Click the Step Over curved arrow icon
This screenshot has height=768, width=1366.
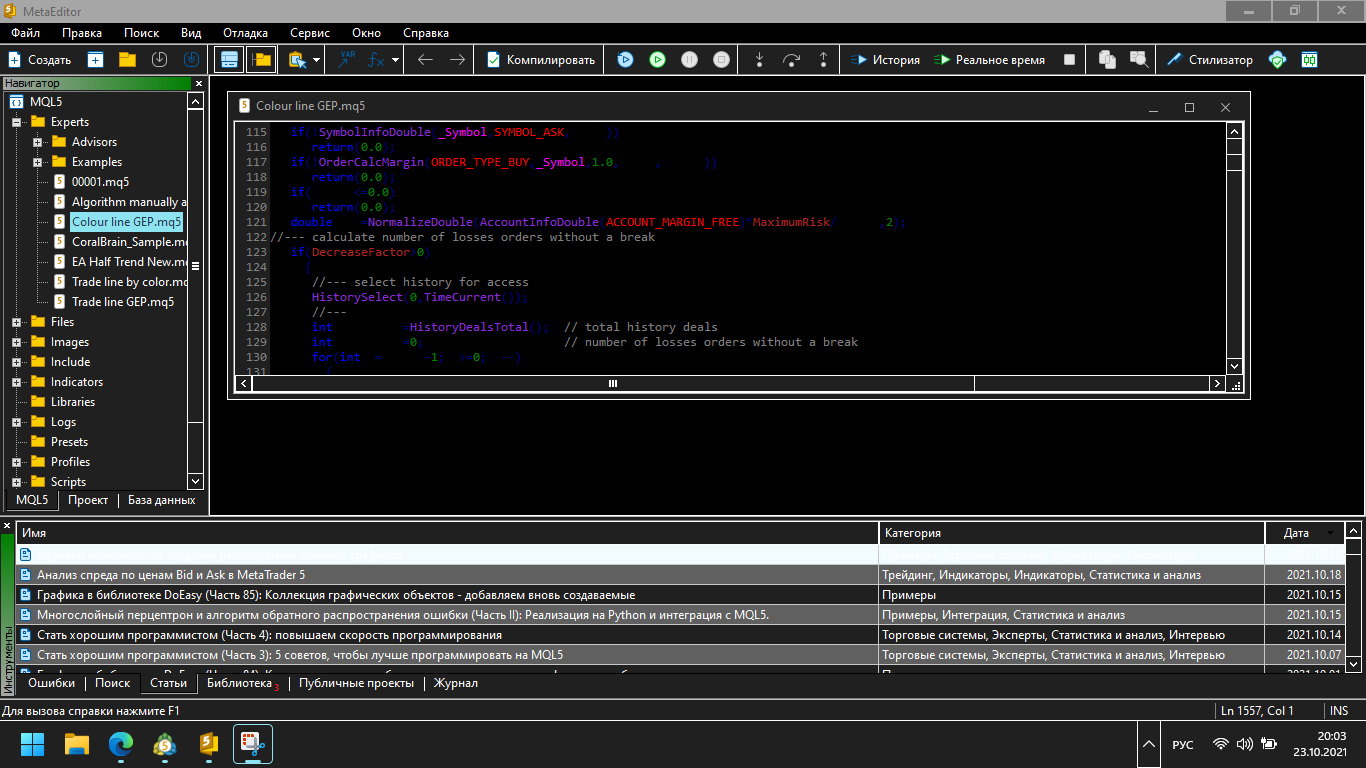click(791, 60)
